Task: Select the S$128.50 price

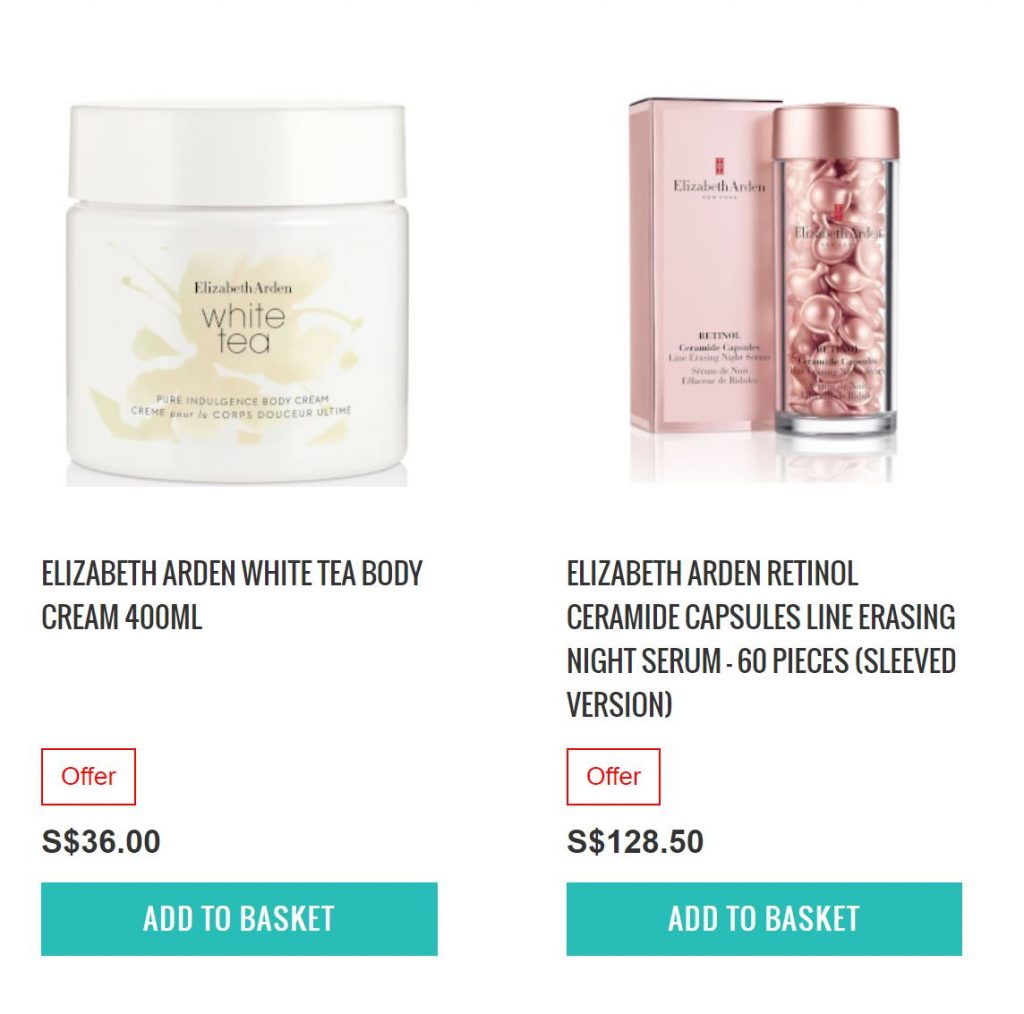Action: click(x=635, y=841)
